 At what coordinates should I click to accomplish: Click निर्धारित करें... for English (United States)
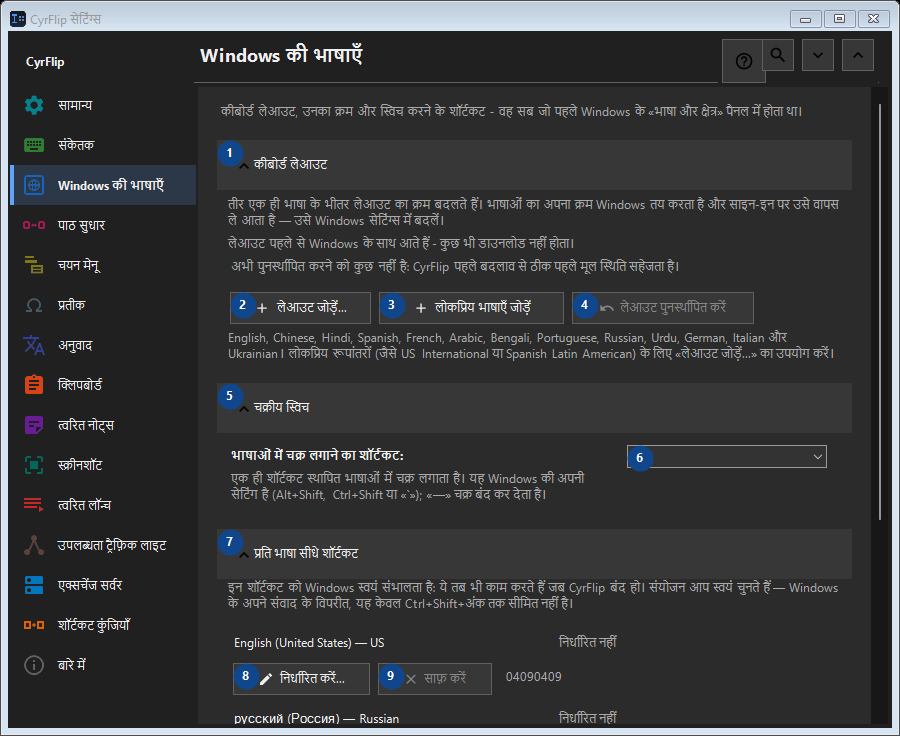coord(301,679)
